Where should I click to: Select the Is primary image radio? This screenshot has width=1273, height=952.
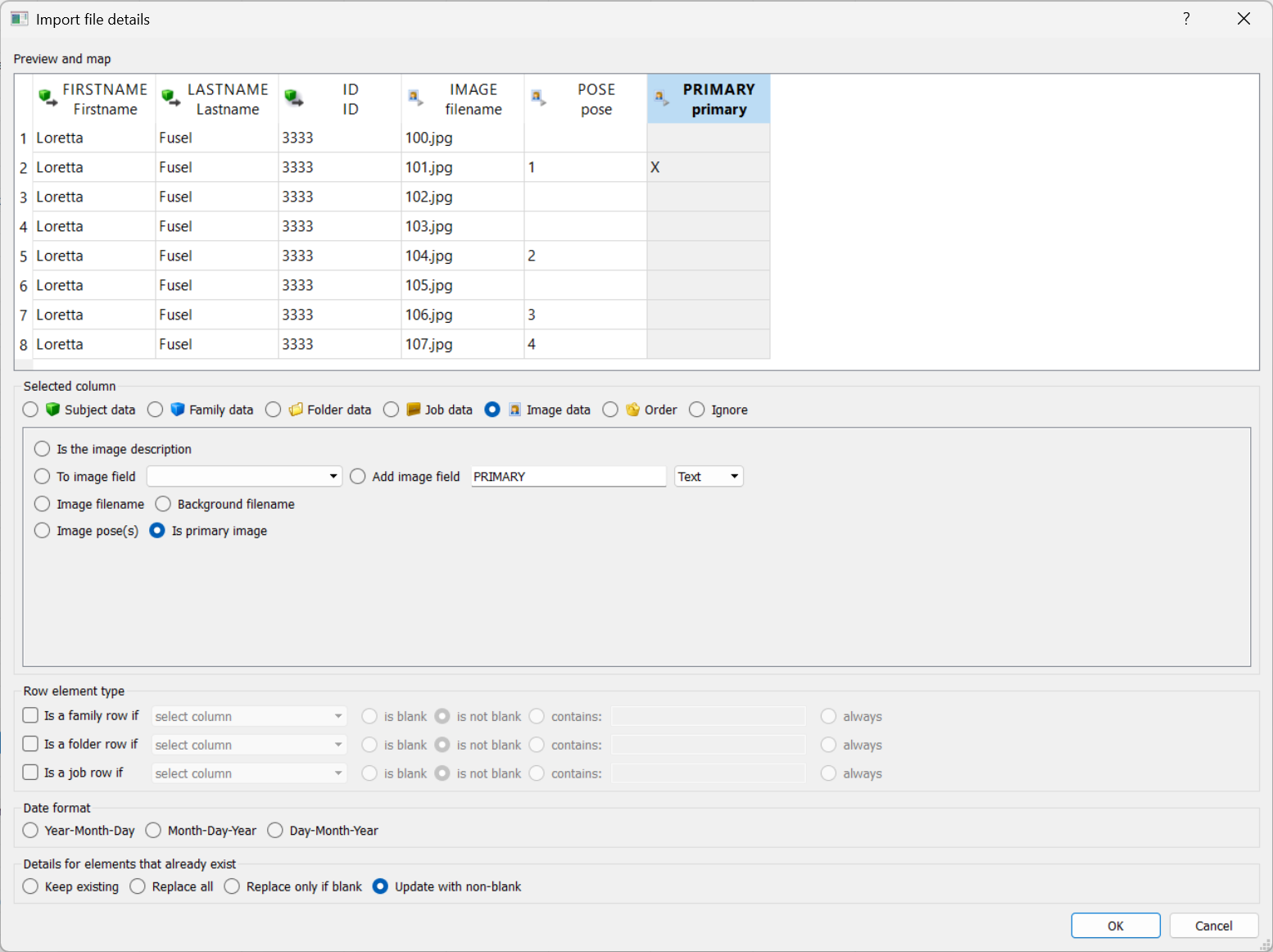click(157, 531)
